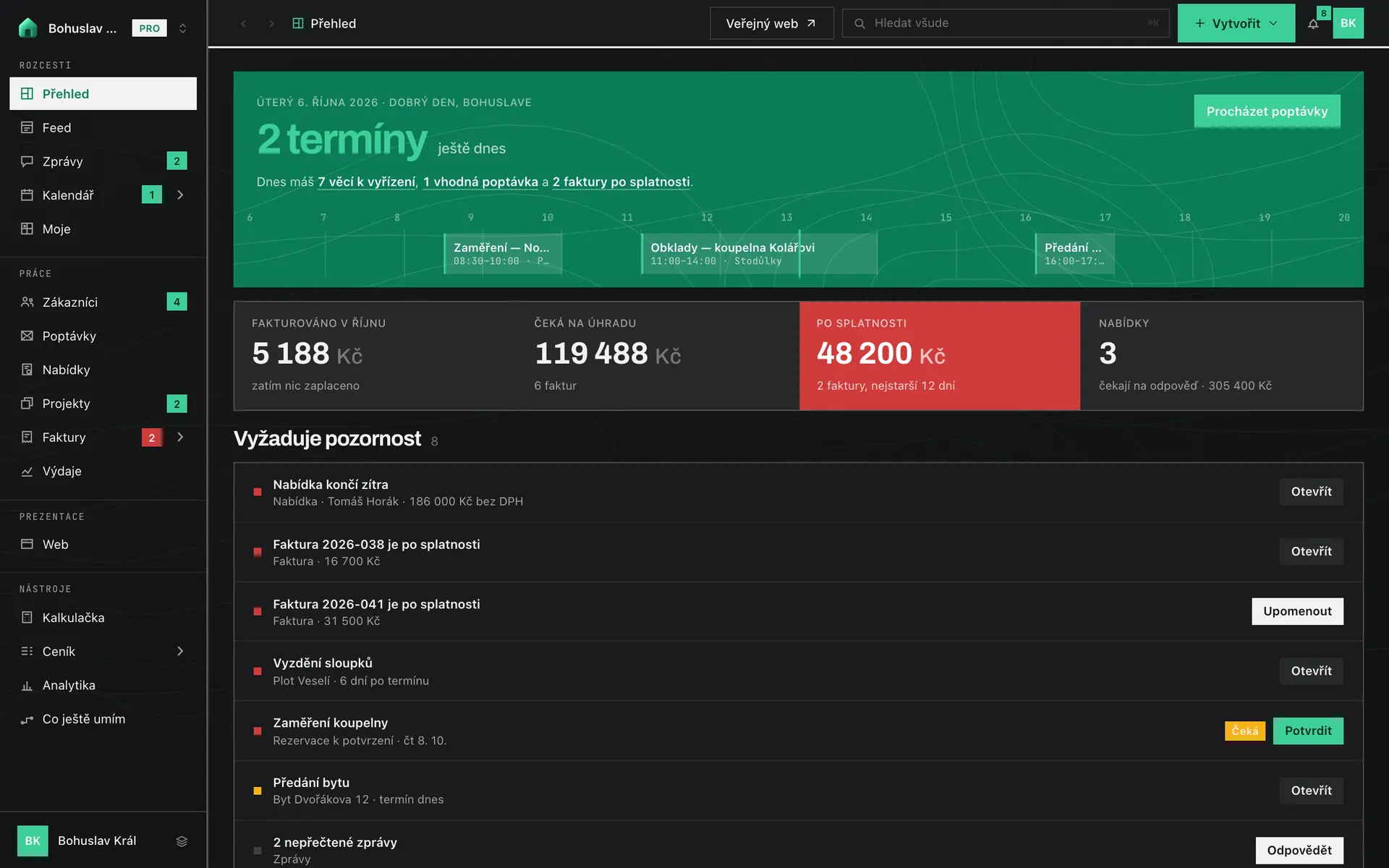Click the Hledat všude search field
Image resolution: width=1389 pixels, height=868 pixels.
(1006, 23)
